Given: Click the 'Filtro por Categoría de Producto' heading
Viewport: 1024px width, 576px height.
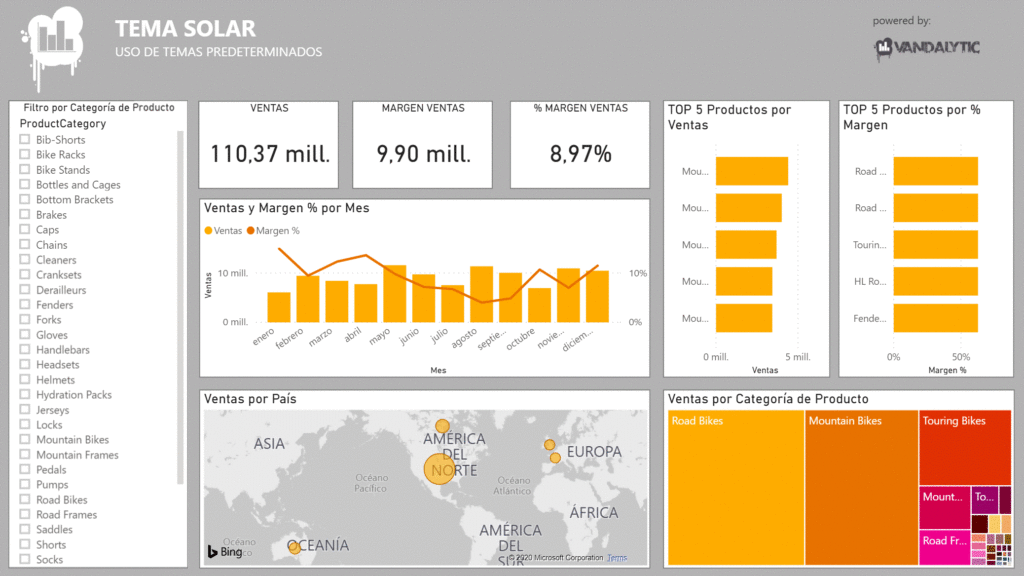Looking at the screenshot, I should click(99, 108).
